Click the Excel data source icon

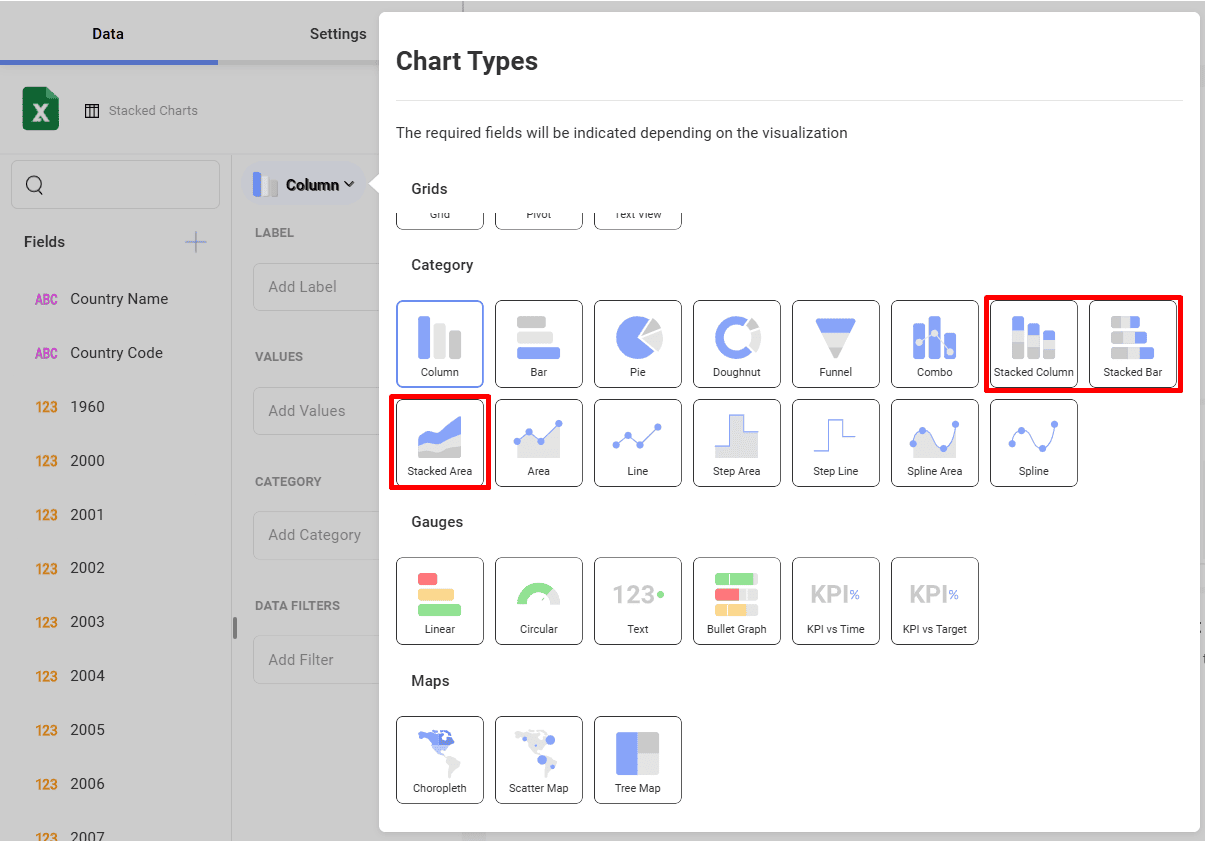click(41, 109)
